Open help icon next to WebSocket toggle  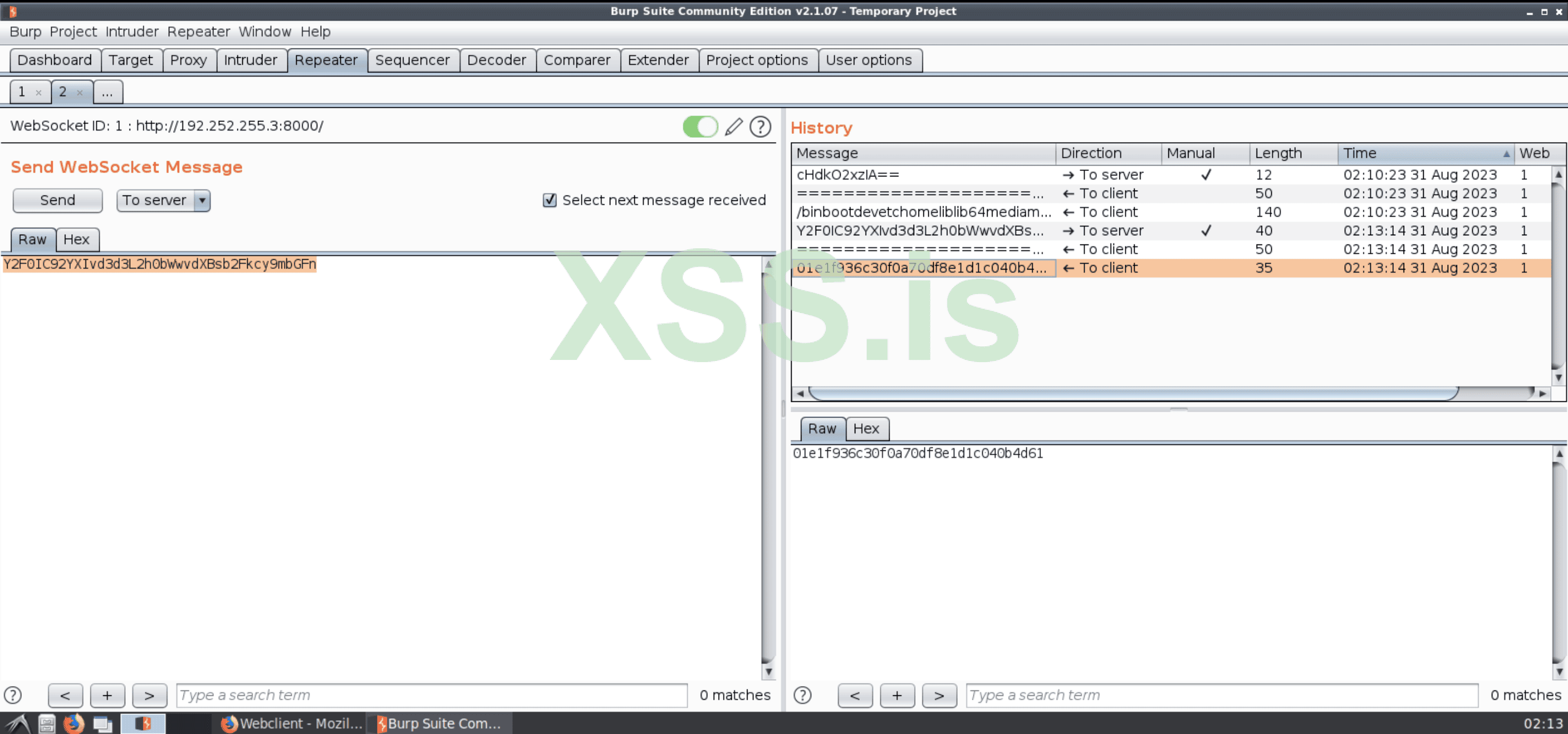pos(760,126)
